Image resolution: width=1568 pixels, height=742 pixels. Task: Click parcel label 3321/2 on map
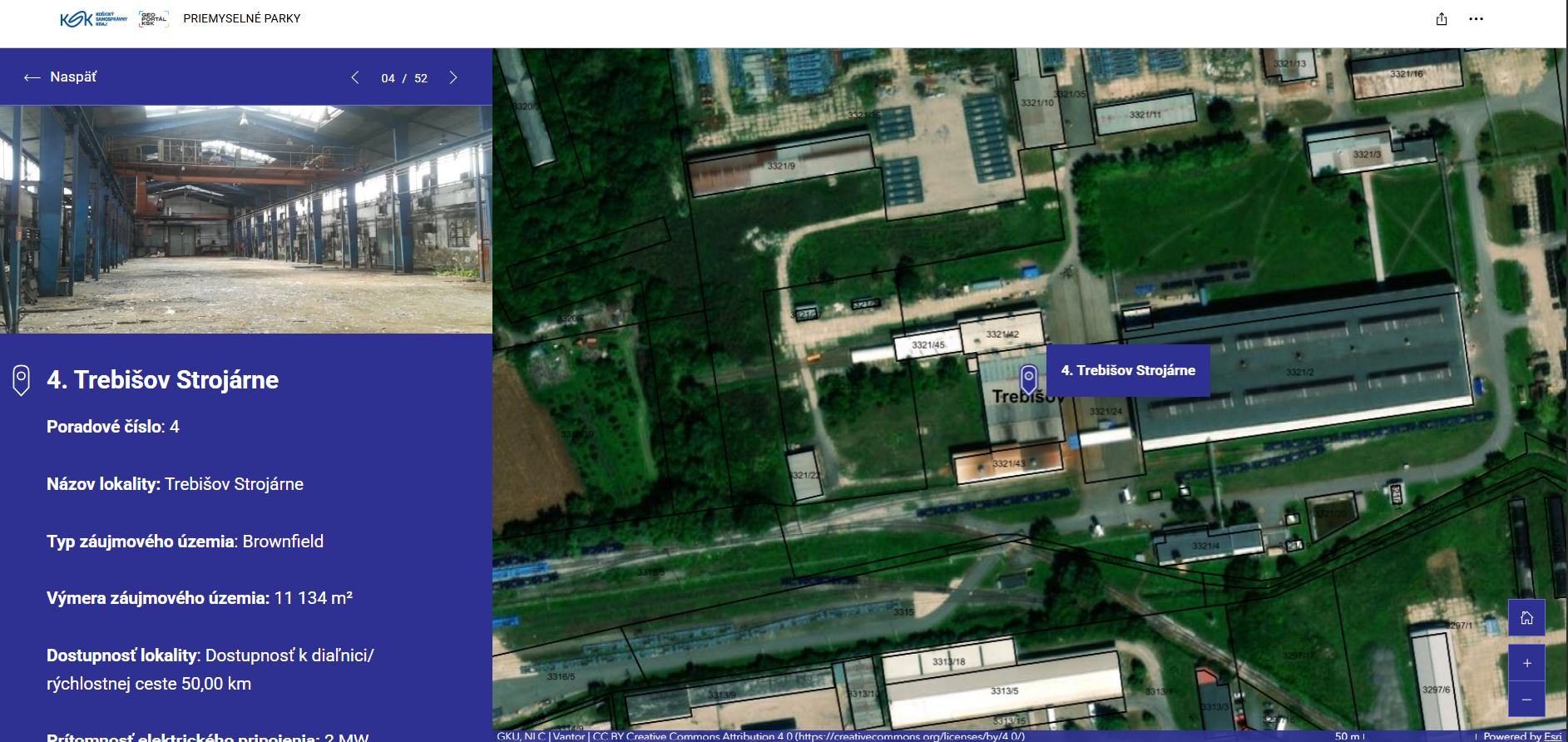(x=1299, y=372)
